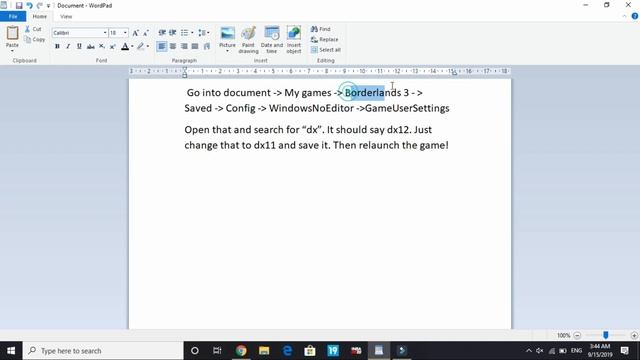
Task: Select all document text
Action: (326, 50)
